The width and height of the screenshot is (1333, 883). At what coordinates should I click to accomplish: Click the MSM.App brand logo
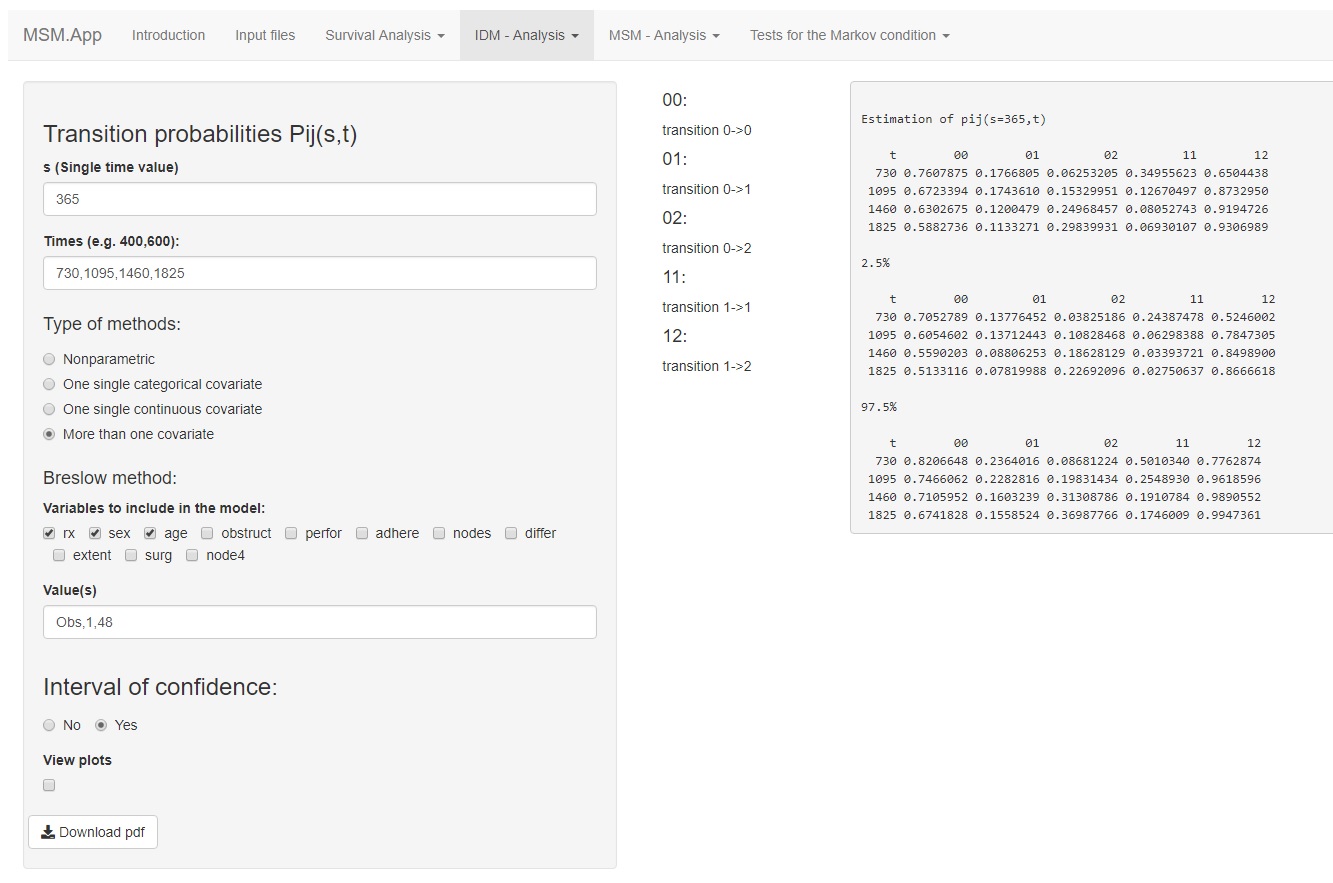click(62, 35)
